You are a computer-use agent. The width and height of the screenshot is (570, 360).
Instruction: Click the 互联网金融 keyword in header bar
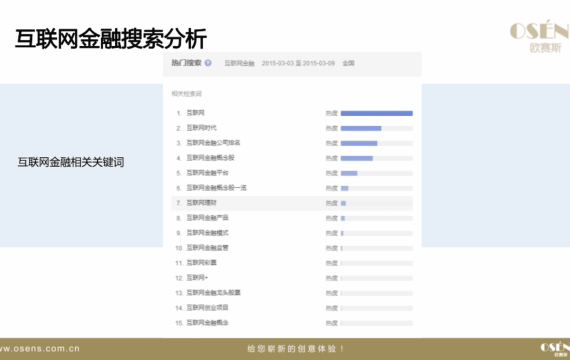[239, 63]
